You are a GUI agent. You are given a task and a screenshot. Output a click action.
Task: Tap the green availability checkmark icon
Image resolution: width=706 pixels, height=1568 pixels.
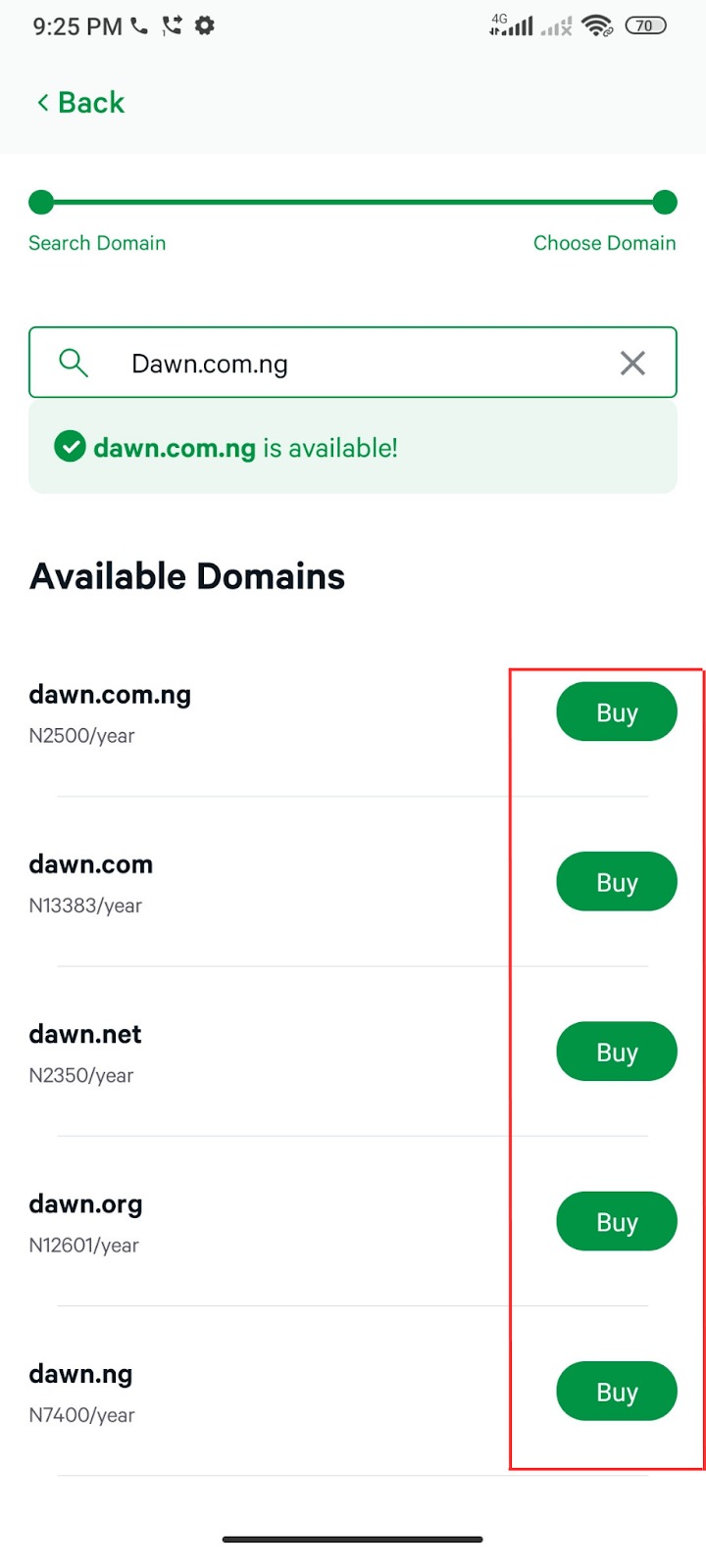(70, 448)
